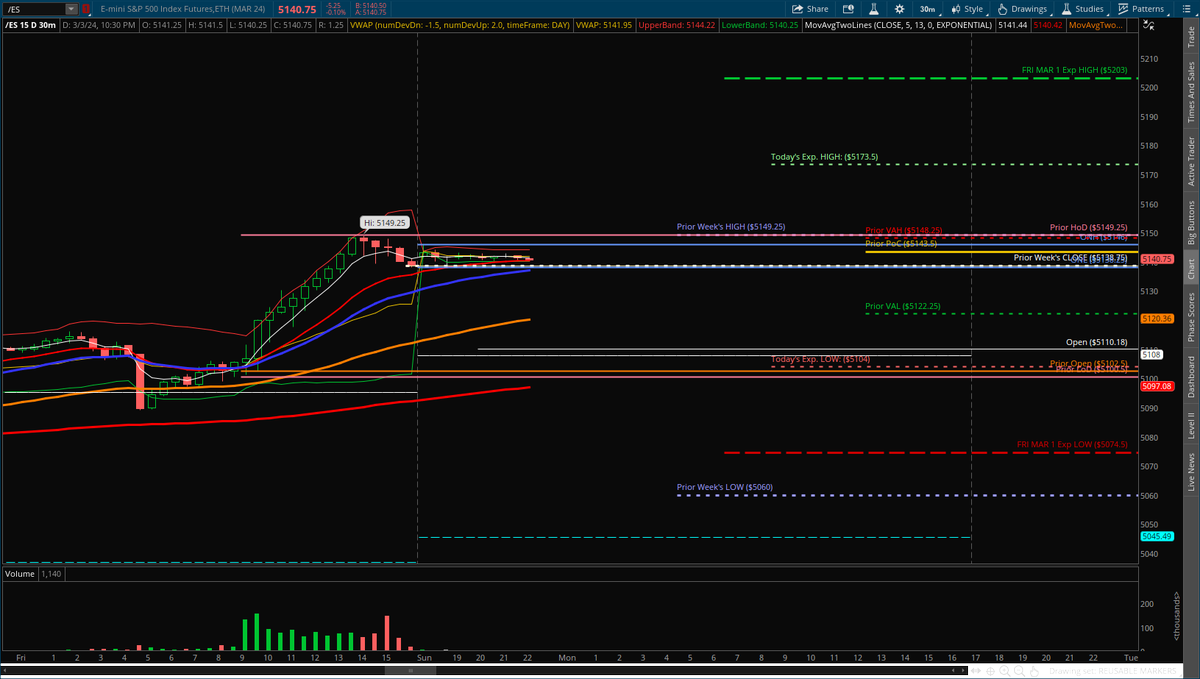Open the chart clock/news icon next to Share
Viewport: 1200px width, 679px height.
(x=848, y=9)
